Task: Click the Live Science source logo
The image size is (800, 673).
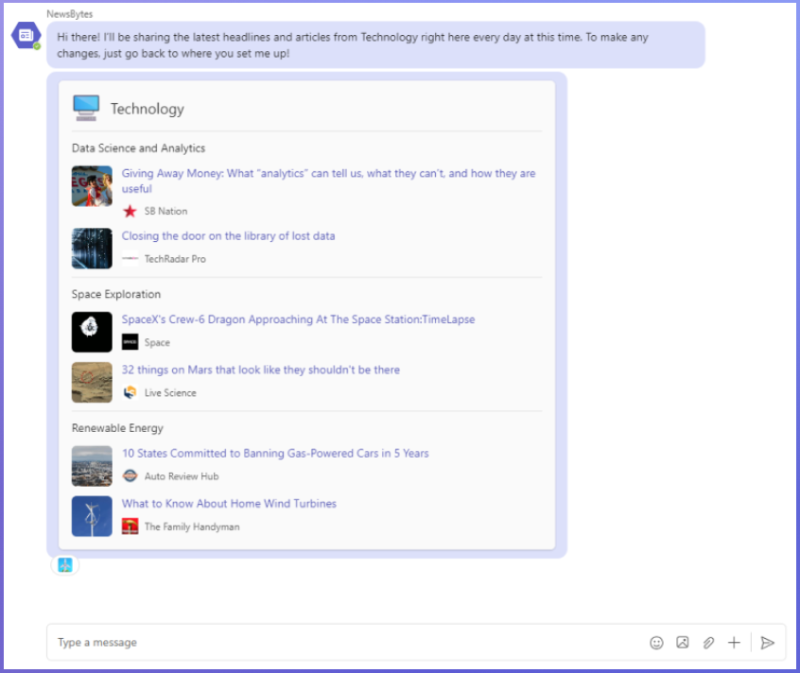Action: (x=130, y=392)
